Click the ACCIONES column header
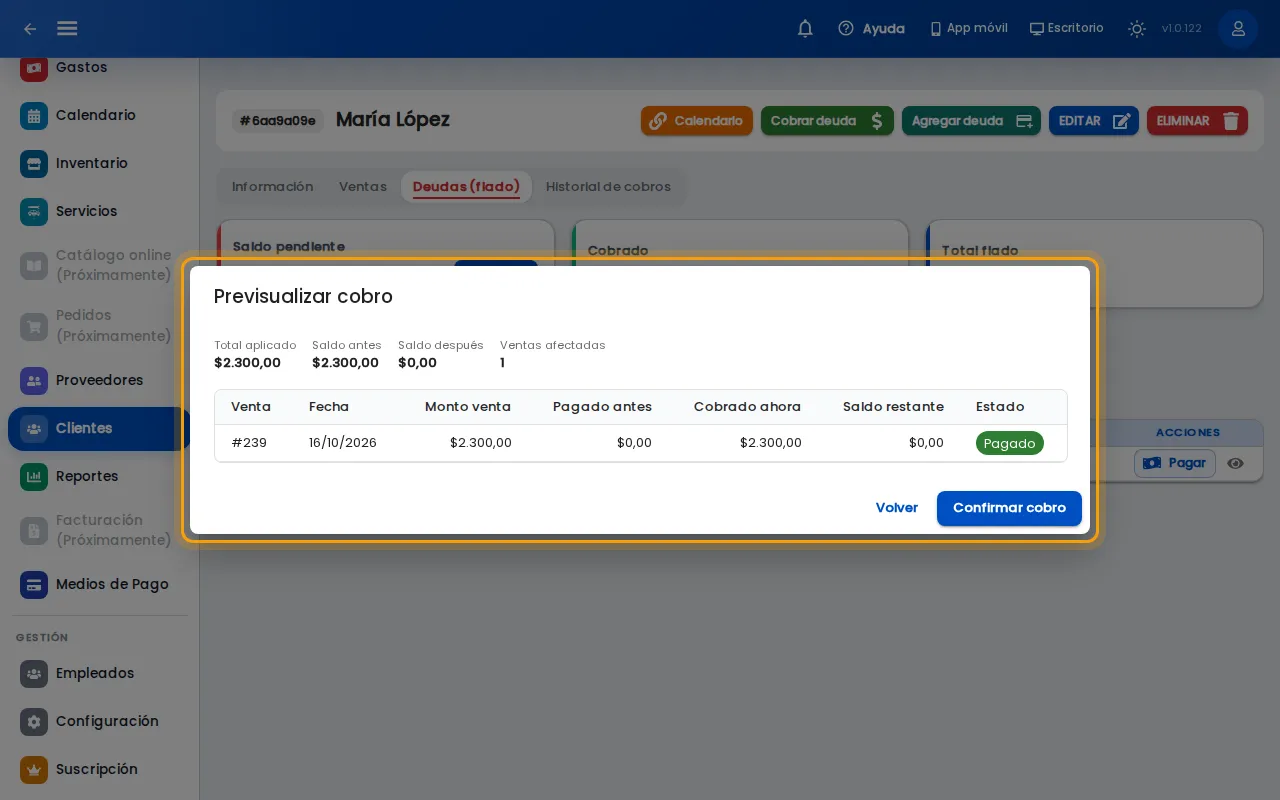This screenshot has width=1280, height=800. pos(1188,433)
